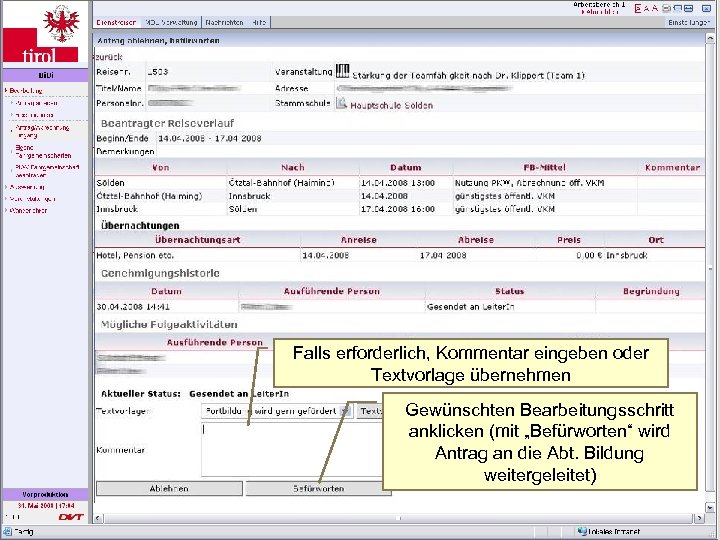Click the FB-Mittel column header
This screenshot has height=540, width=720.
[x=545, y=168]
